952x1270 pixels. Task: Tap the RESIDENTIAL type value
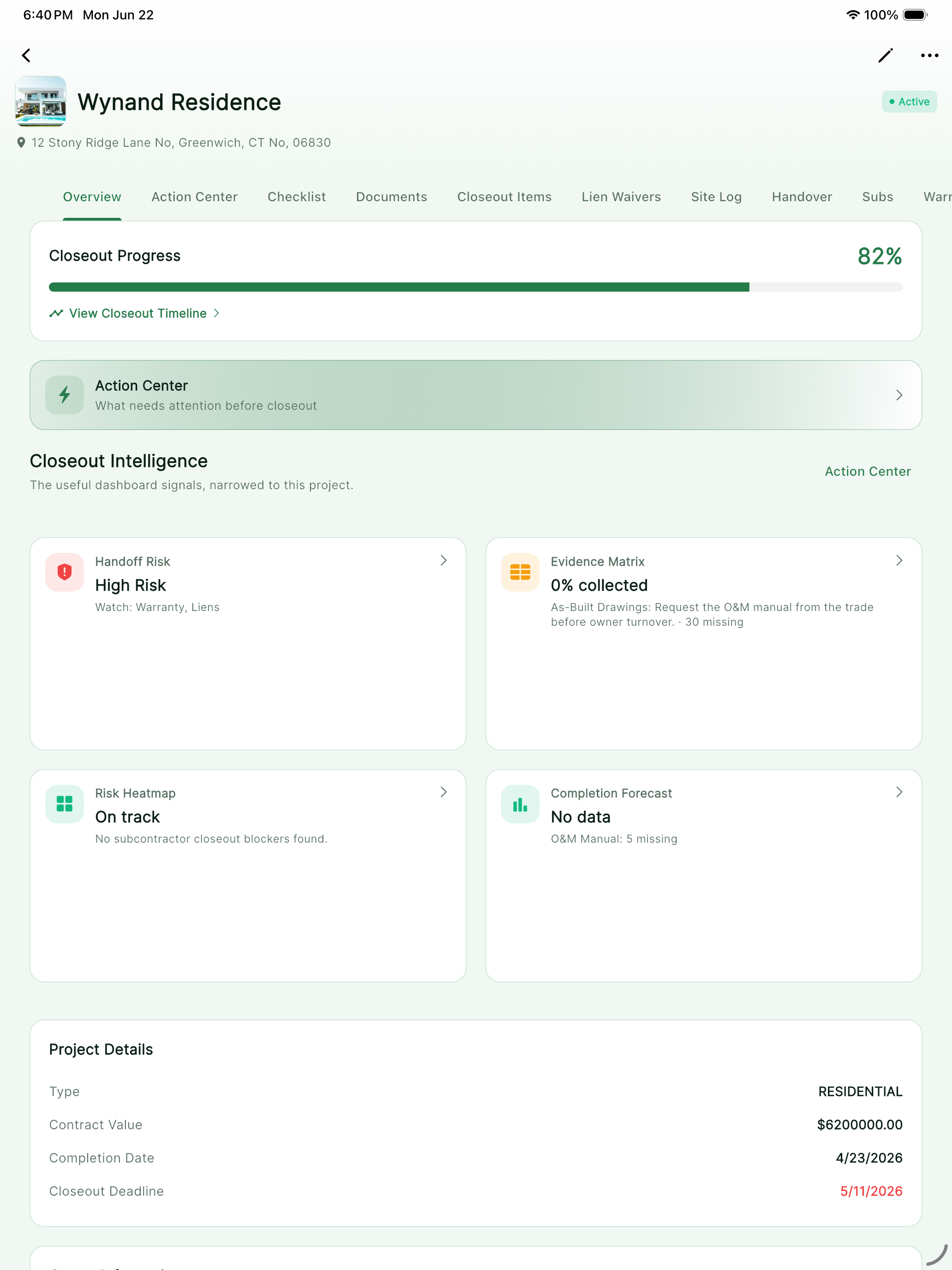pyautogui.click(x=860, y=1091)
